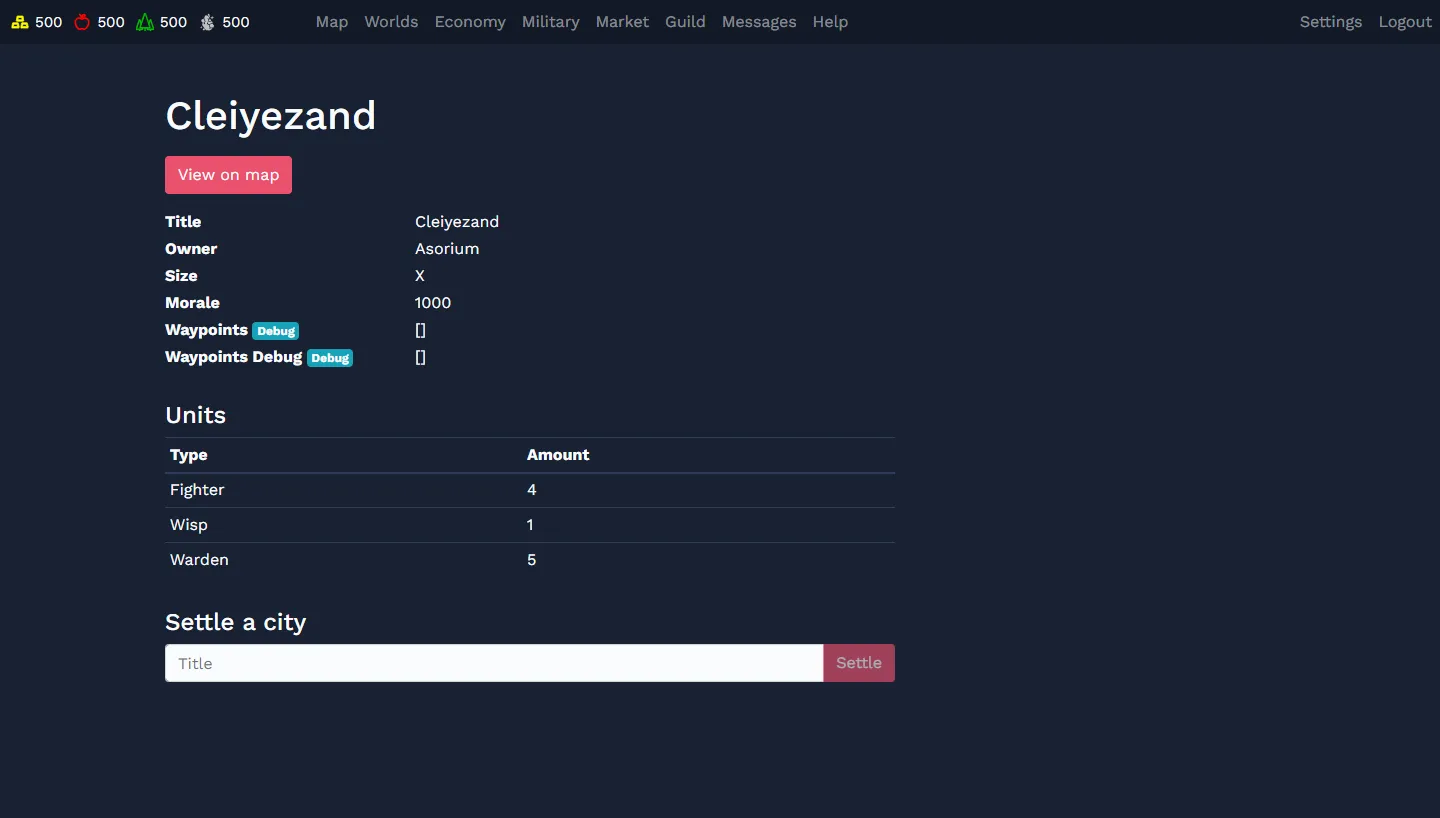Click the Logout link
The width and height of the screenshot is (1440, 818).
[1405, 22]
